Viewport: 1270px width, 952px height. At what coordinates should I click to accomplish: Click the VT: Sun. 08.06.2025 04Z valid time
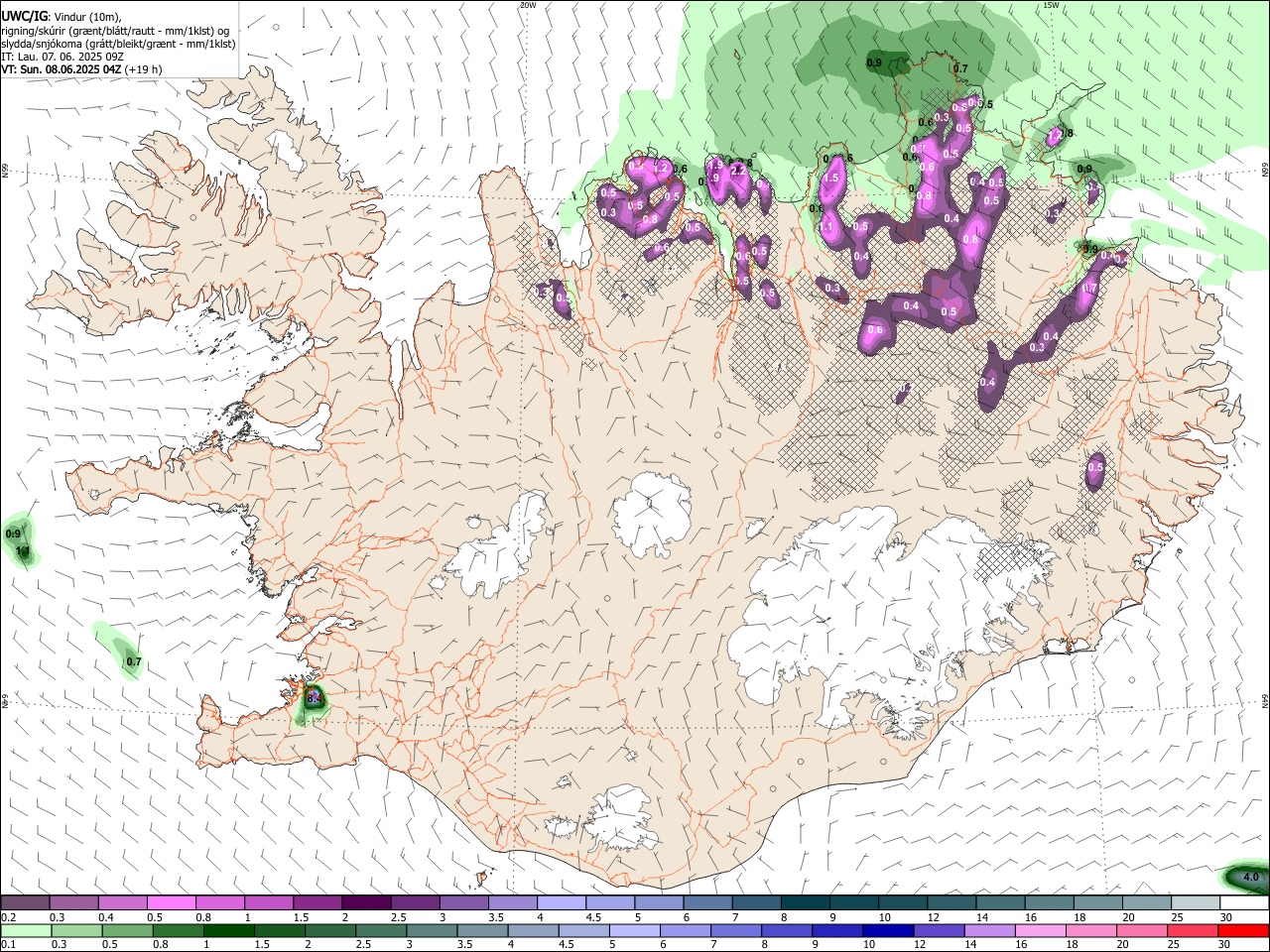[62, 69]
